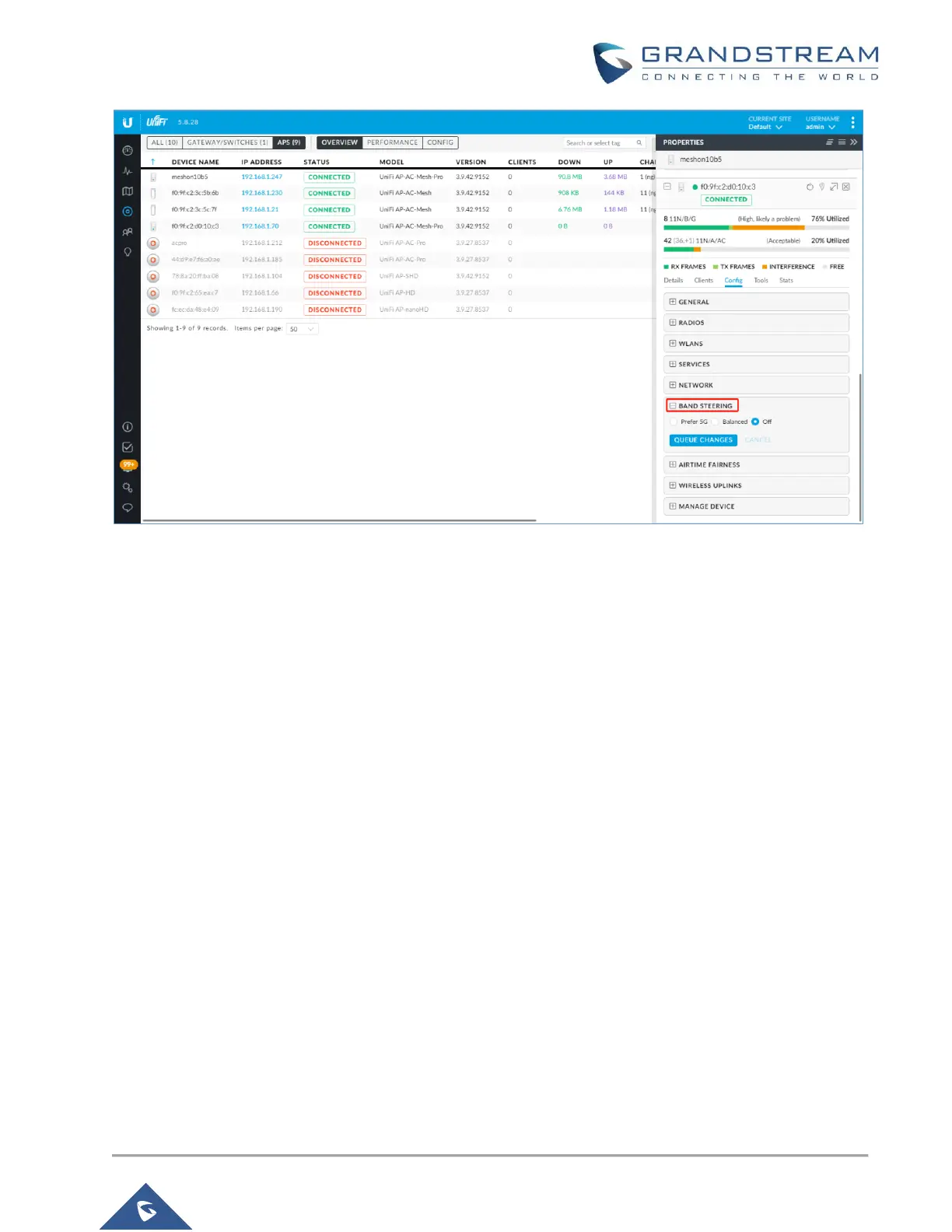
Task: Expand the Network section
Action: point(756,385)
